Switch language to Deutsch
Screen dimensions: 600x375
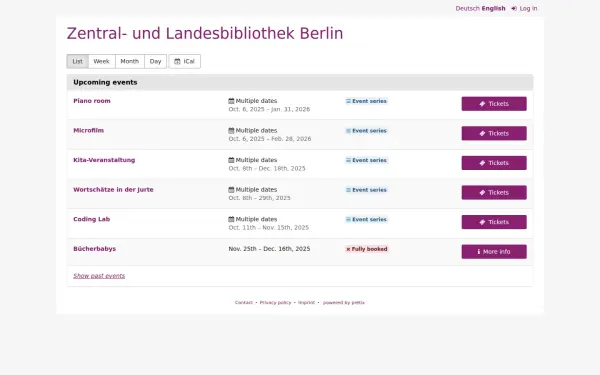coord(467,8)
